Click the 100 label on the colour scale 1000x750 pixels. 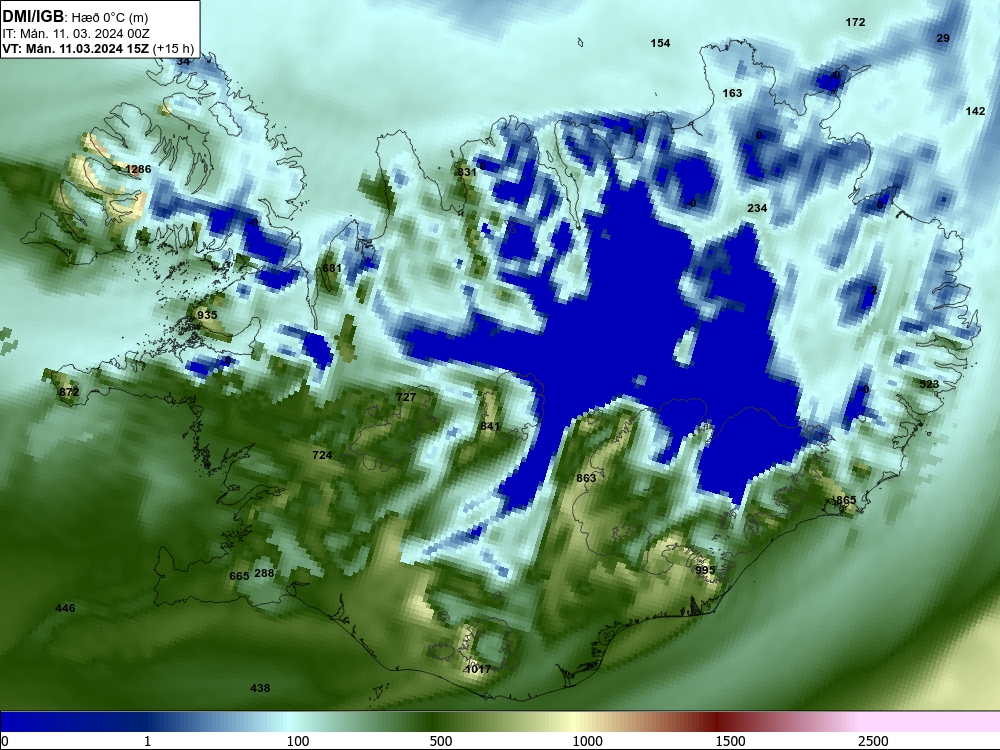click(x=298, y=741)
